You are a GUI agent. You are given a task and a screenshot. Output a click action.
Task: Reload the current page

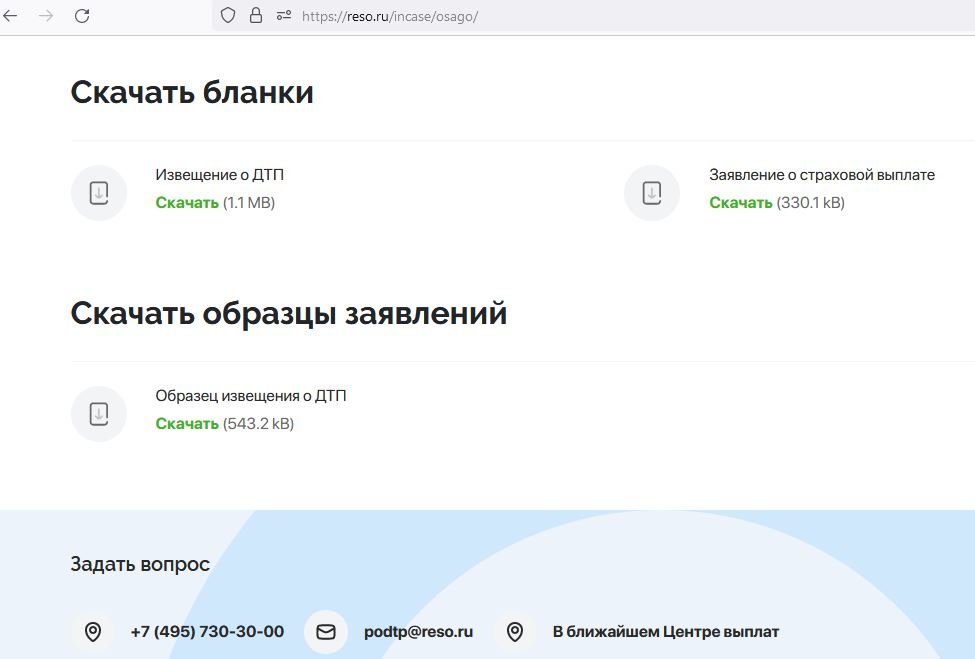(82, 16)
